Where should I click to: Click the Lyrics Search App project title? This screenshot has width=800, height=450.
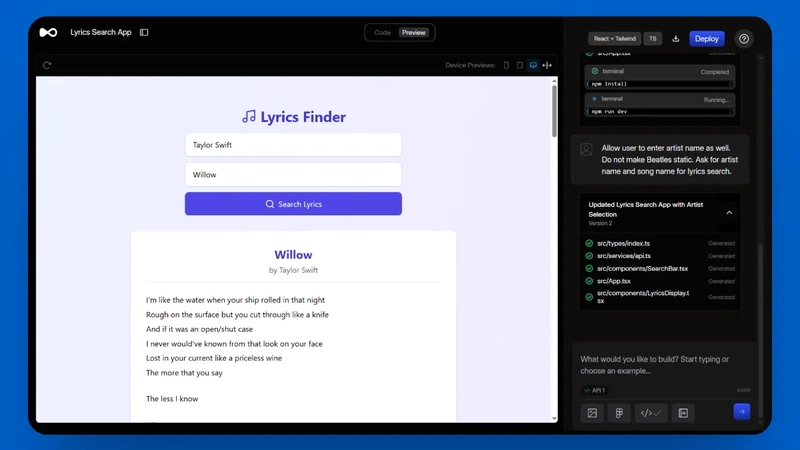tap(101, 32)
